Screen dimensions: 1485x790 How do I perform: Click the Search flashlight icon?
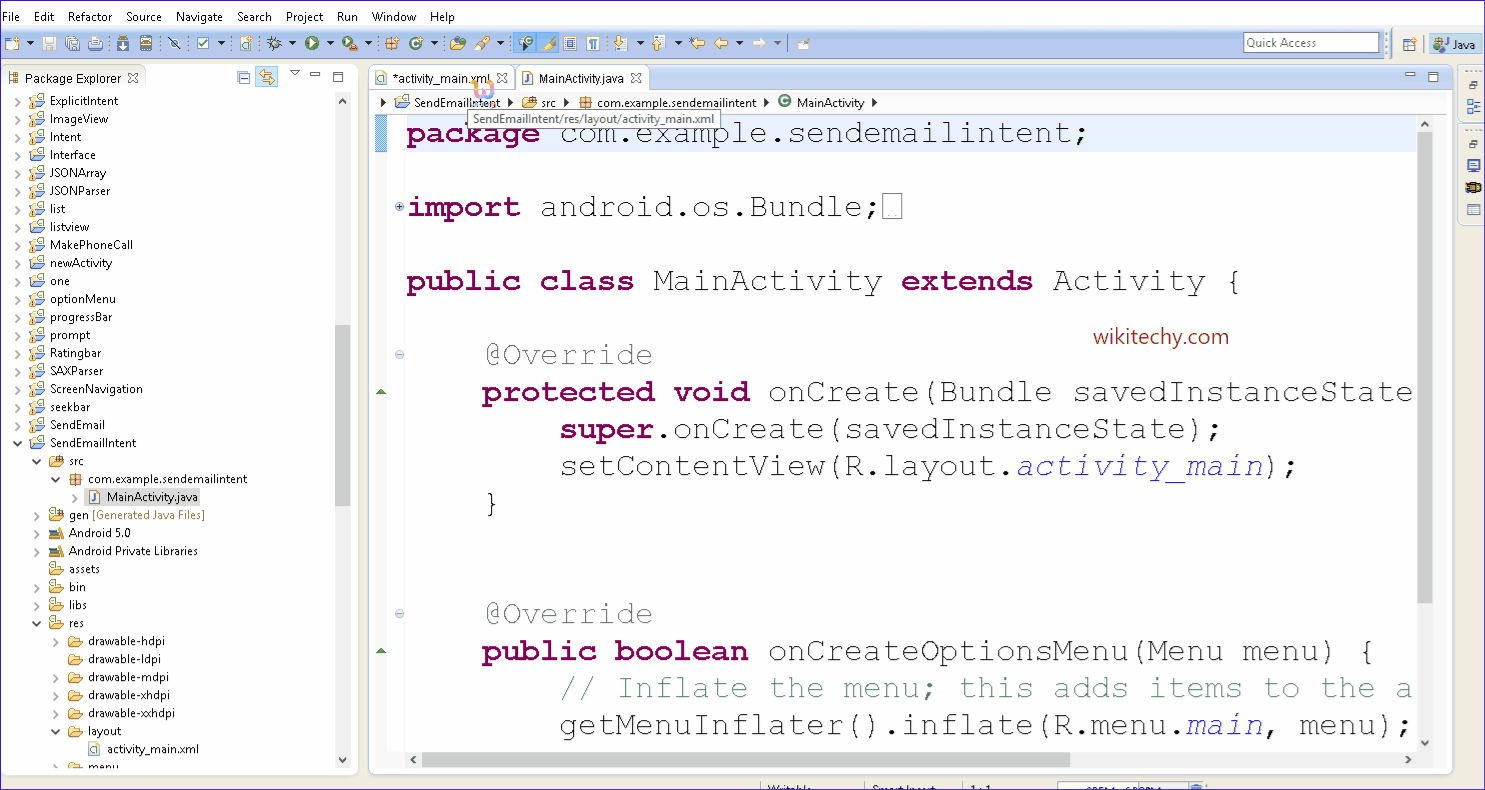coord(482,43)
